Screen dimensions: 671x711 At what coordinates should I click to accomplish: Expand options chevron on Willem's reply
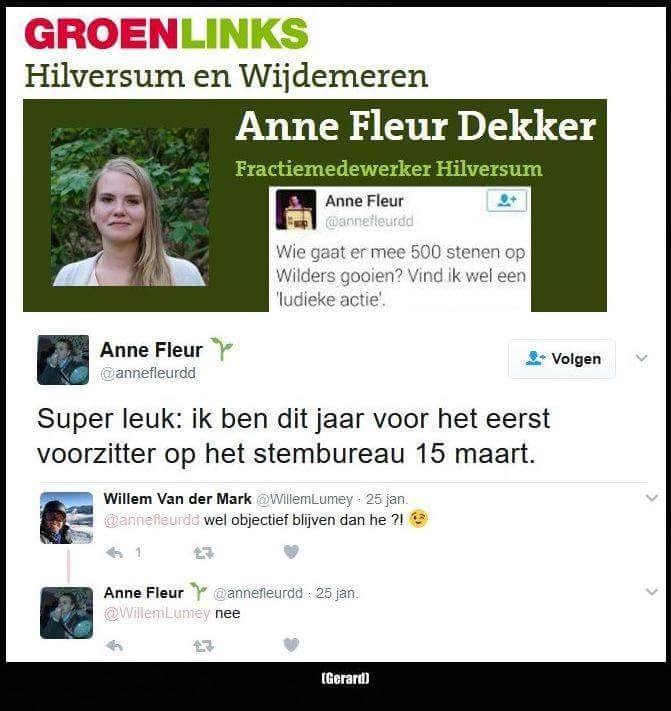click(x=652, y=498)
